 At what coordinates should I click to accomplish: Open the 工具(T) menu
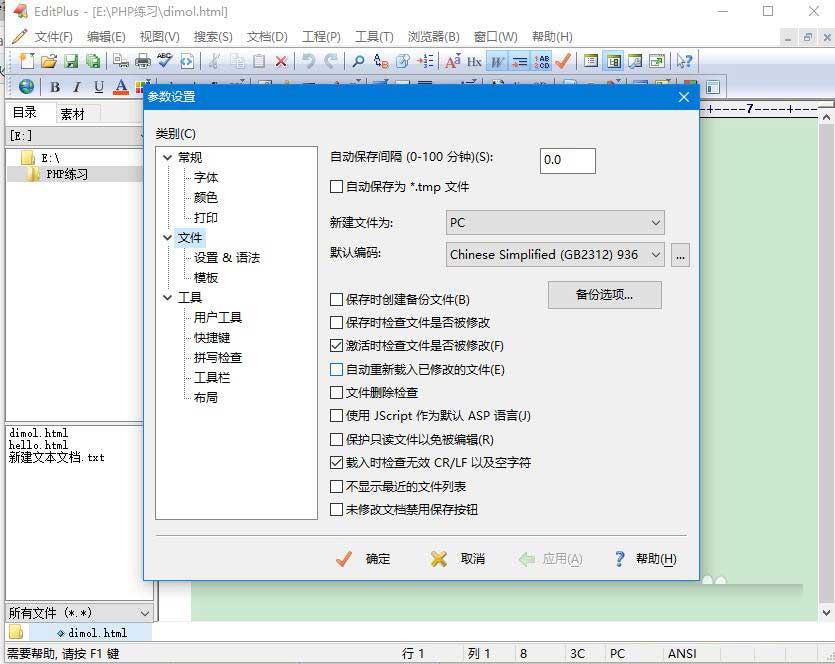tap(374, 37)
